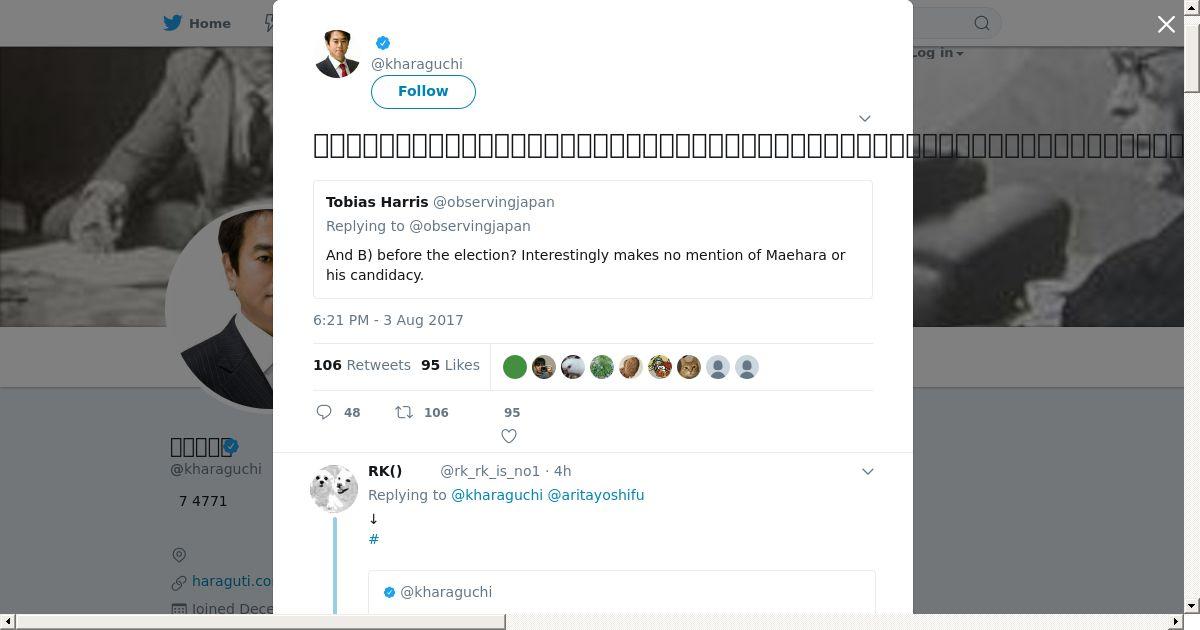Open RK reply options dropdown

click(x=867, y=471)
